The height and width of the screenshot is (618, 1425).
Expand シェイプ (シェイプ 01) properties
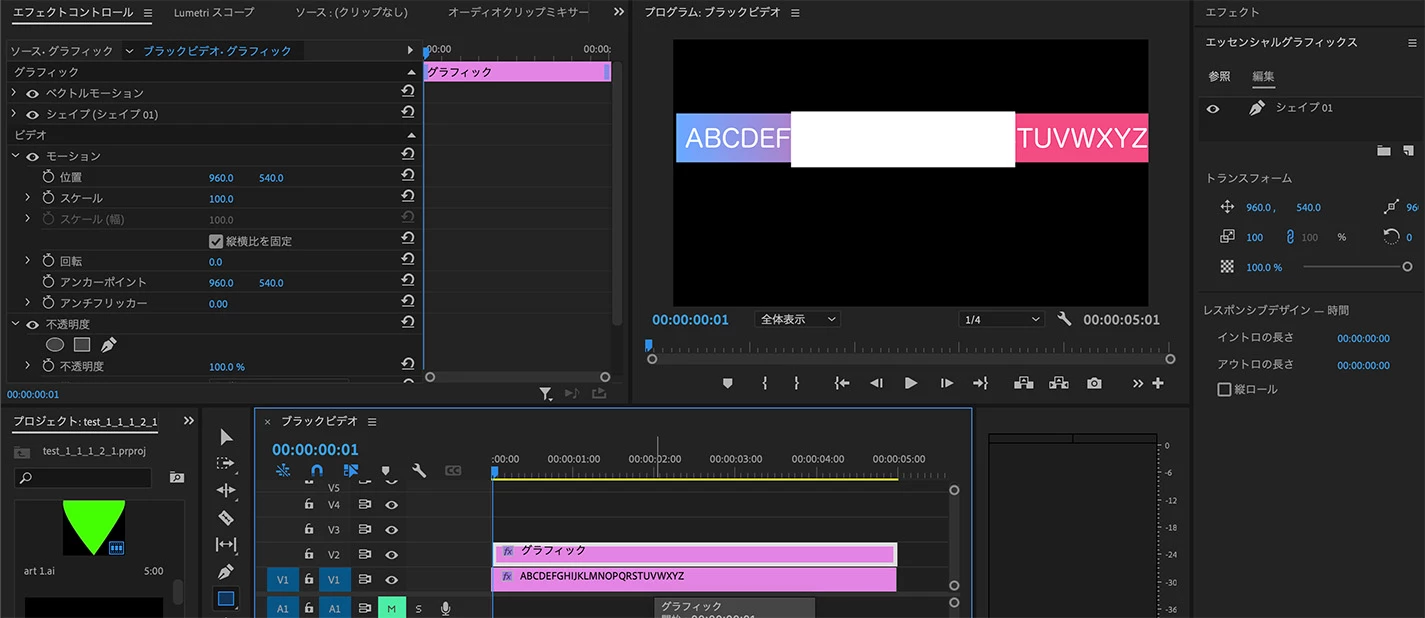pyautogui.click(x=14, y=114)
